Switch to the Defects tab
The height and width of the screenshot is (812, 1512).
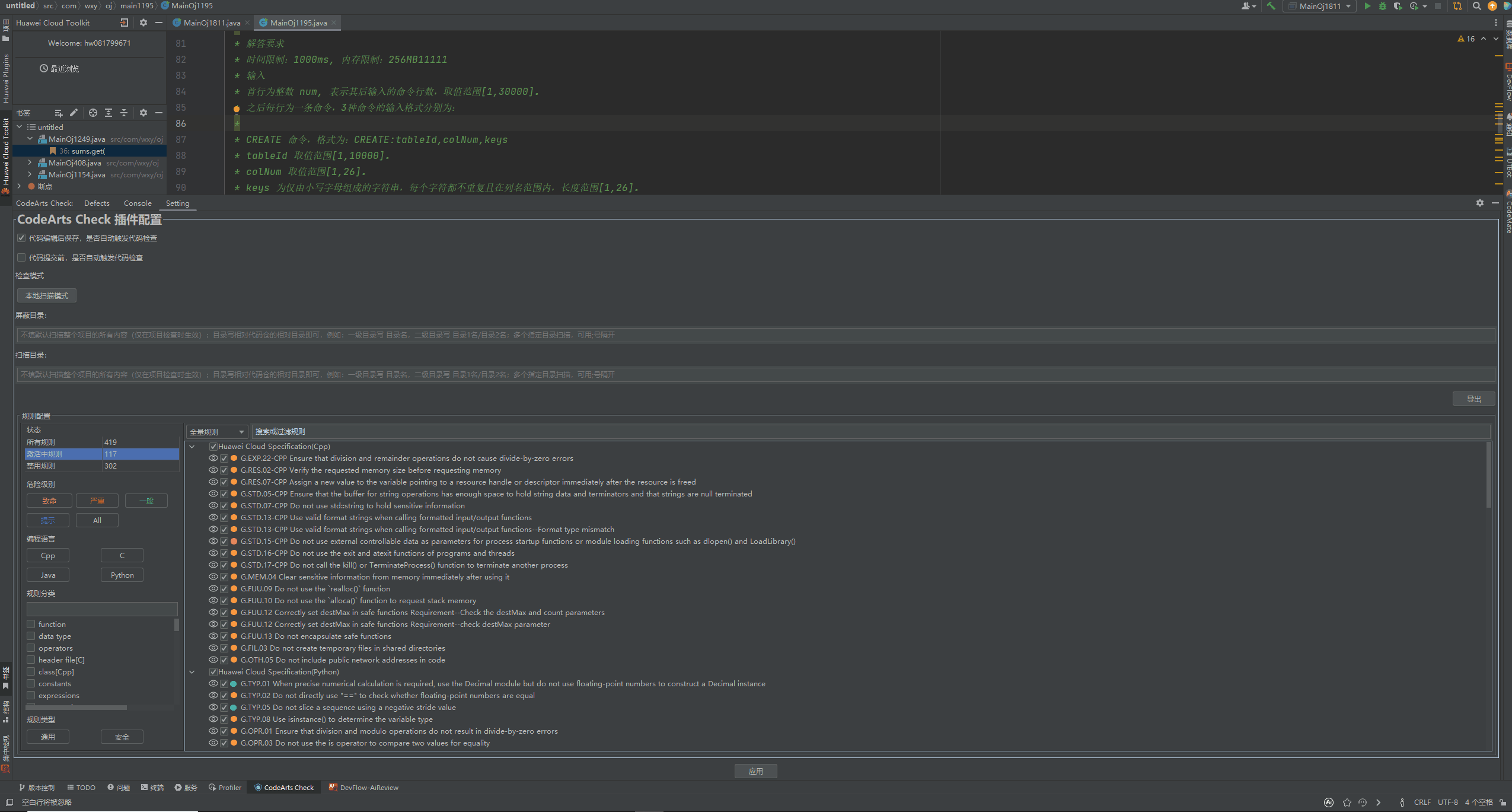97,203
